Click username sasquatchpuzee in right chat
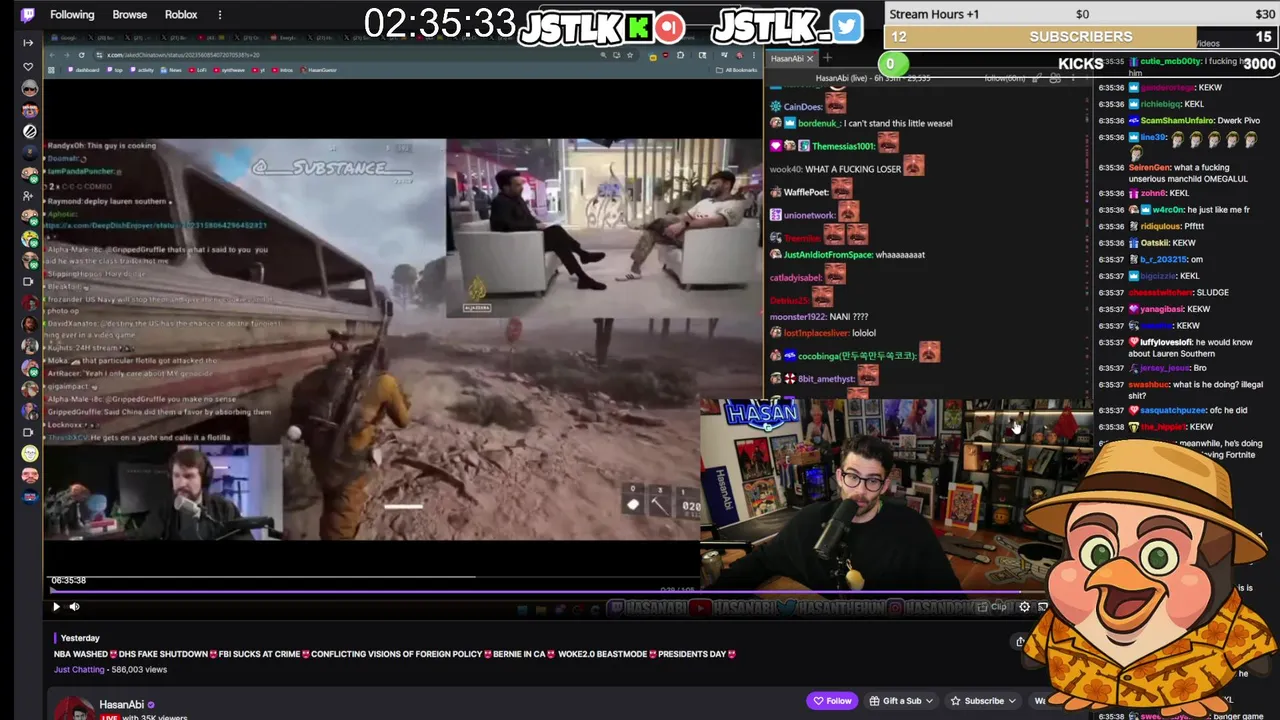1280x720 pixels. pos(1173,410)
